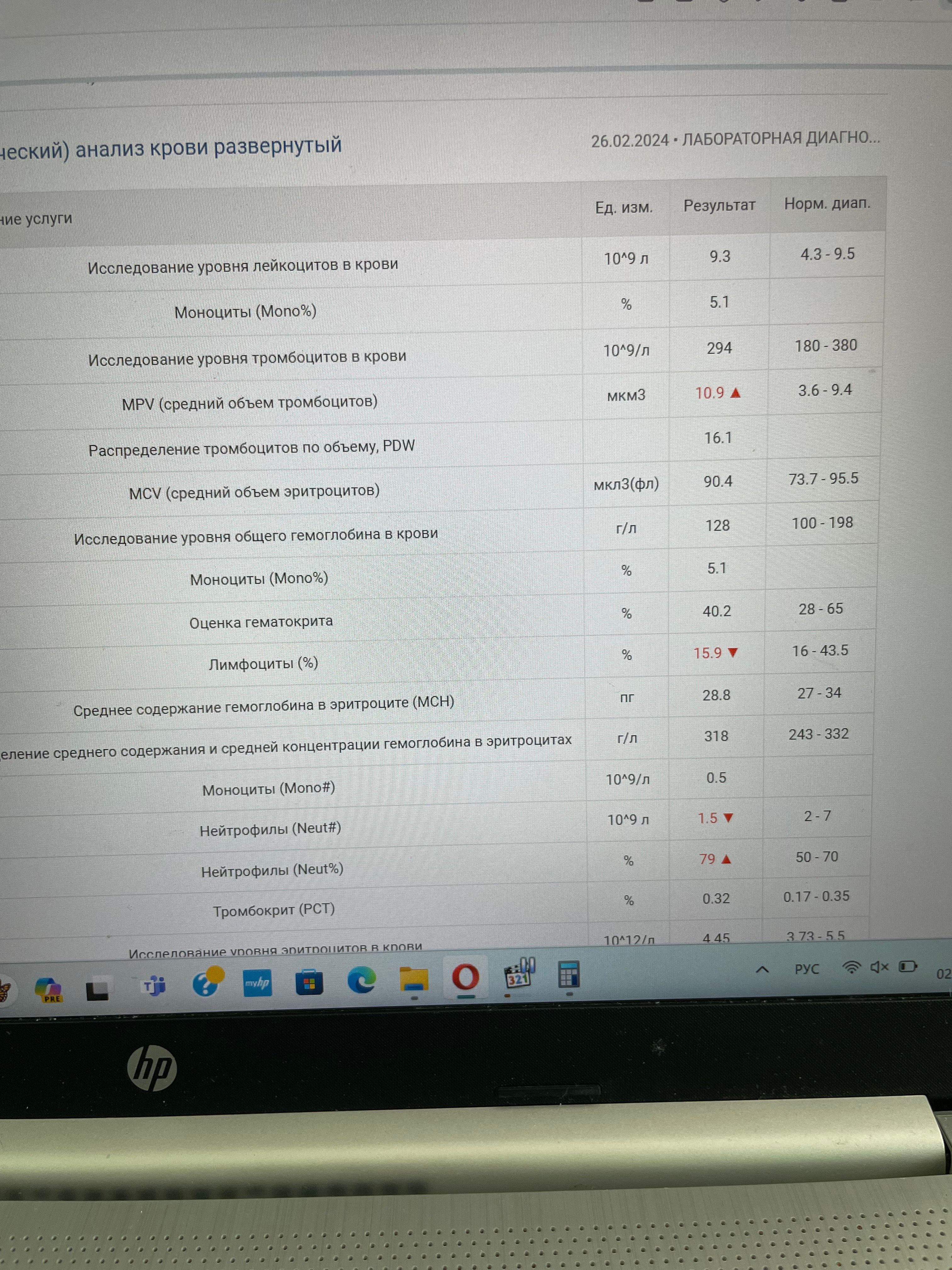Screen dimensions: 952x1270
Task: Click normal range '73.7 - 95.5'
Action: tap(824, 478)
